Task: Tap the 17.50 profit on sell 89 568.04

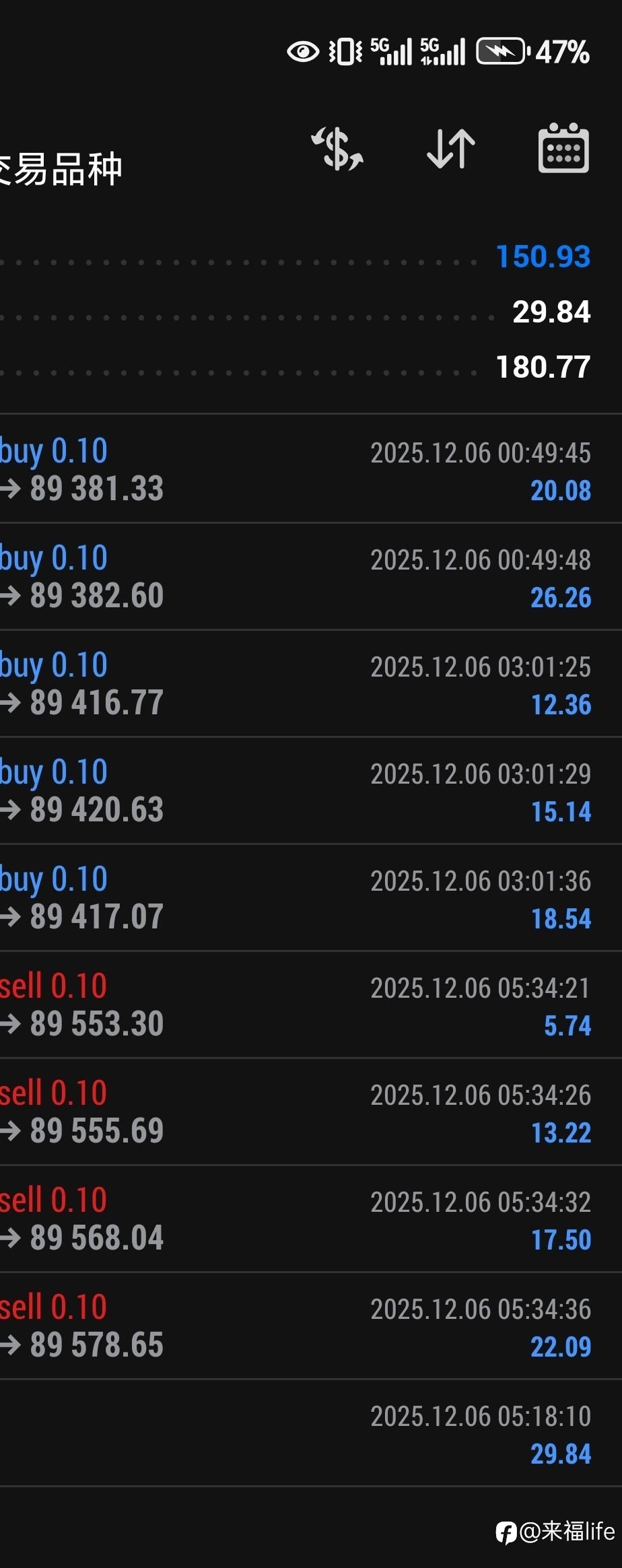Action: click(561, 1239)
